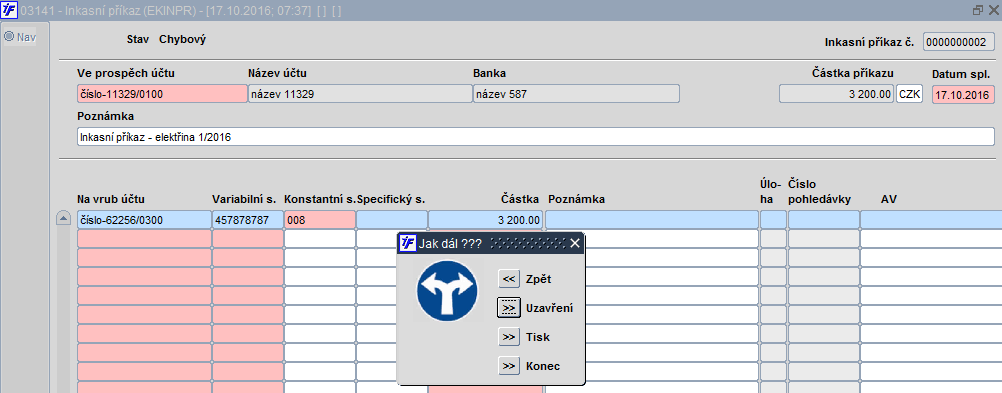
Task: Click the Uzavření arrow button
Action: tap(509, 308)
